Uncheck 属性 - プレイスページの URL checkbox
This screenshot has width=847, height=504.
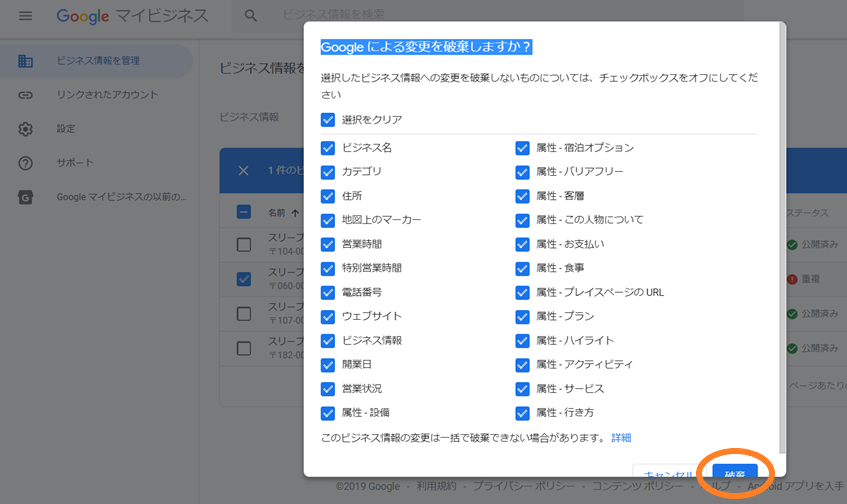click(x=522, y=293)
